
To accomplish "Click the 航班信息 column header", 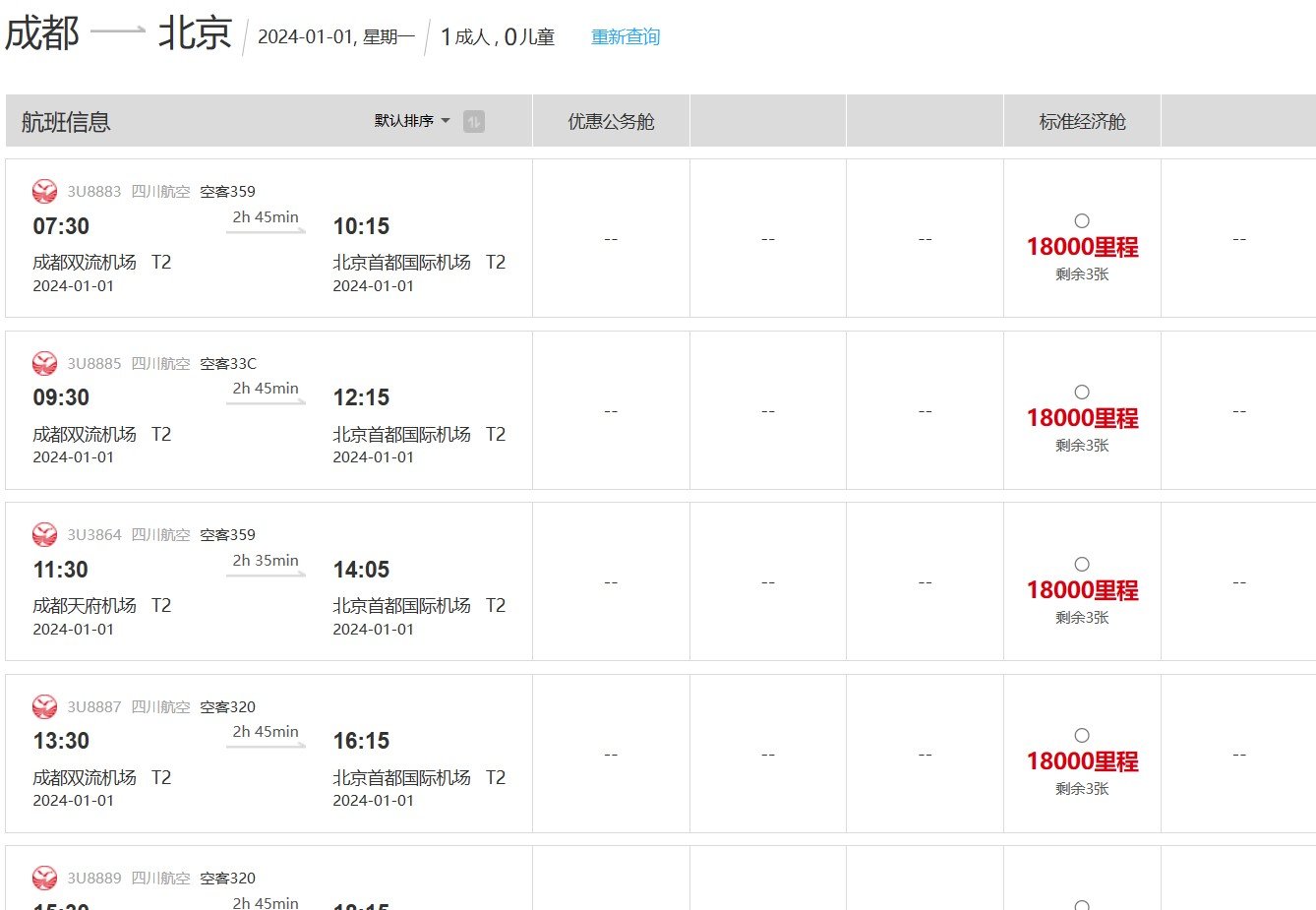I will [66, 122].
